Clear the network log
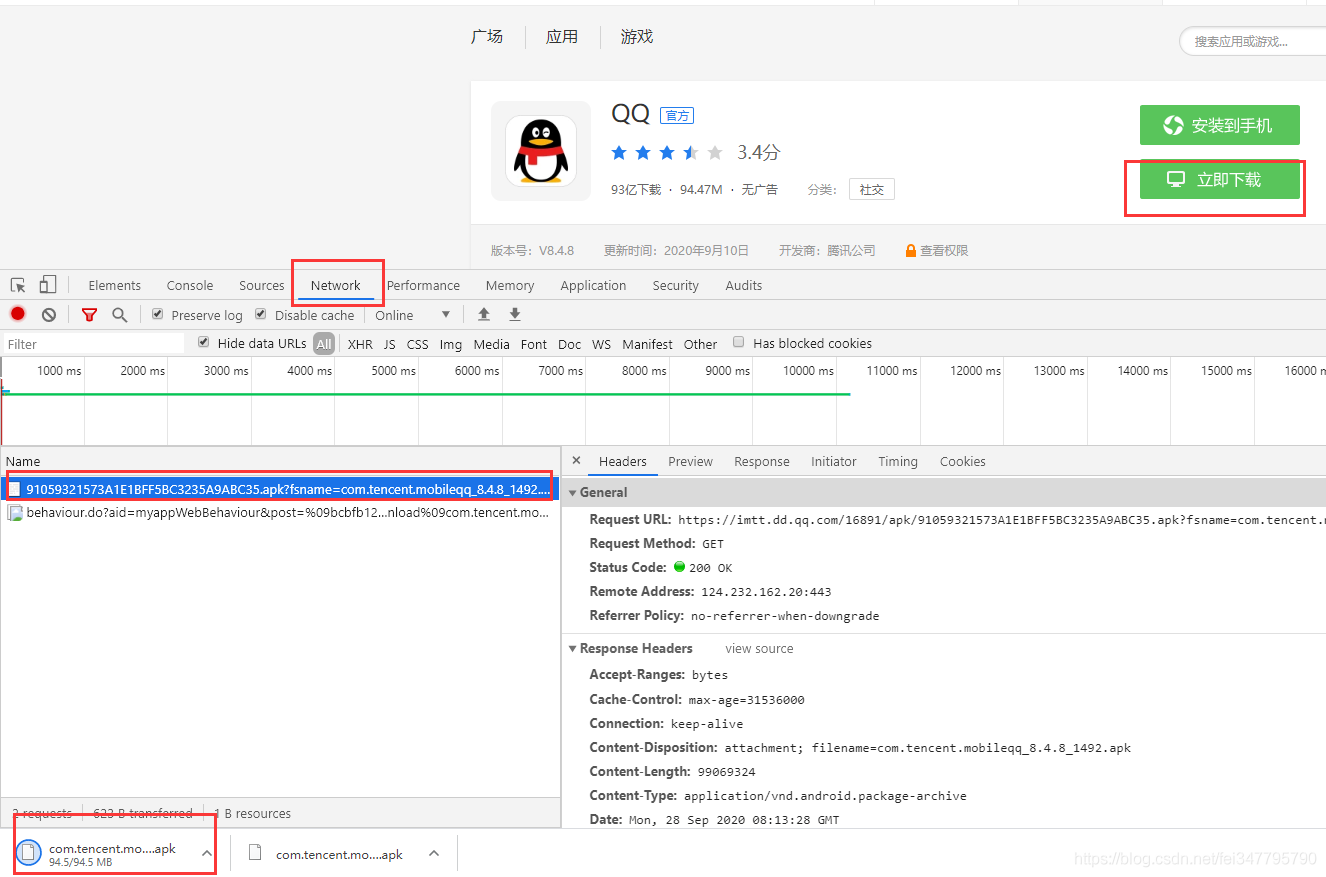This screenshot has width=1326, height=877. click(49, 314)
